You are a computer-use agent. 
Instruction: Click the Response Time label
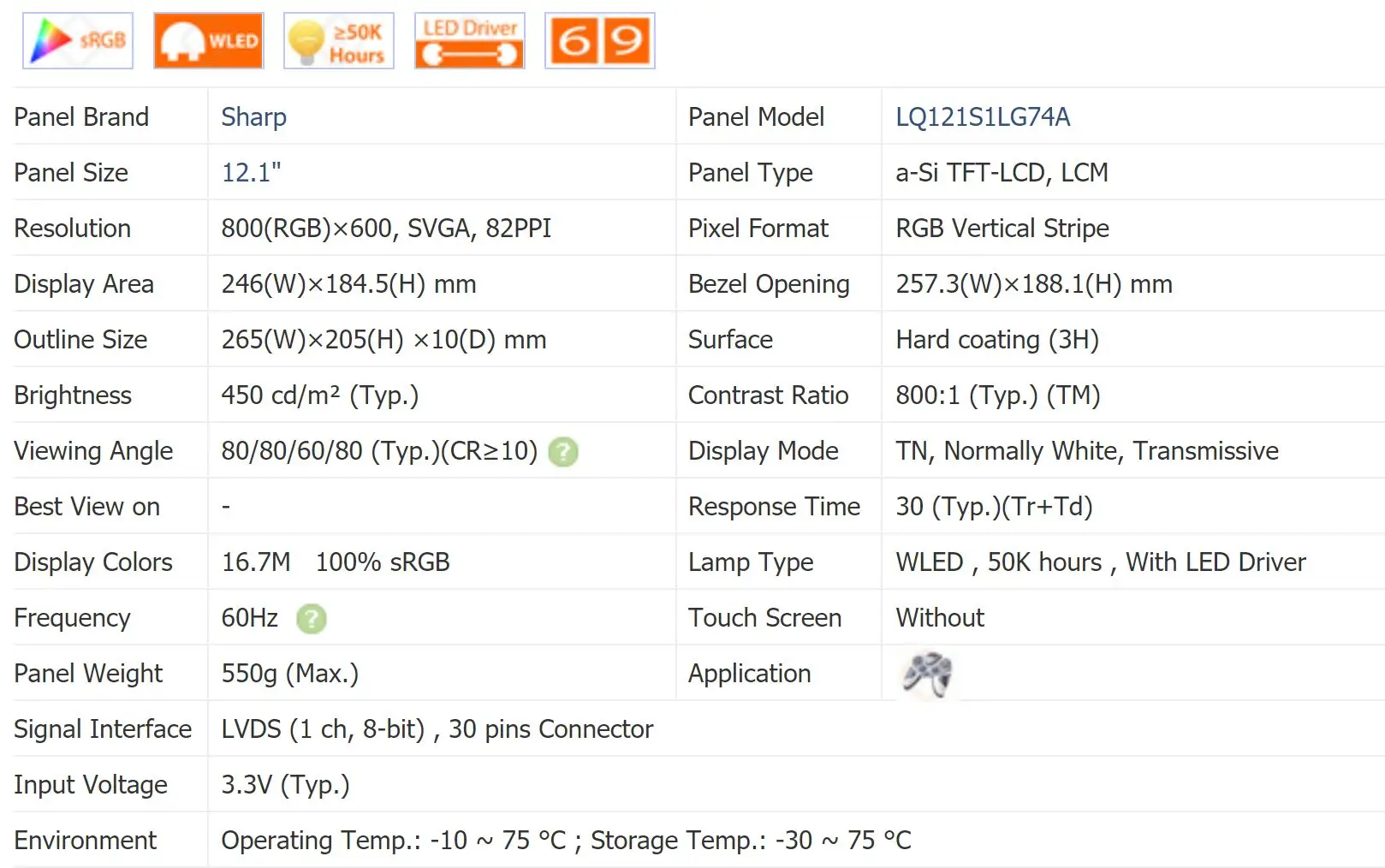tap(775, 507)
